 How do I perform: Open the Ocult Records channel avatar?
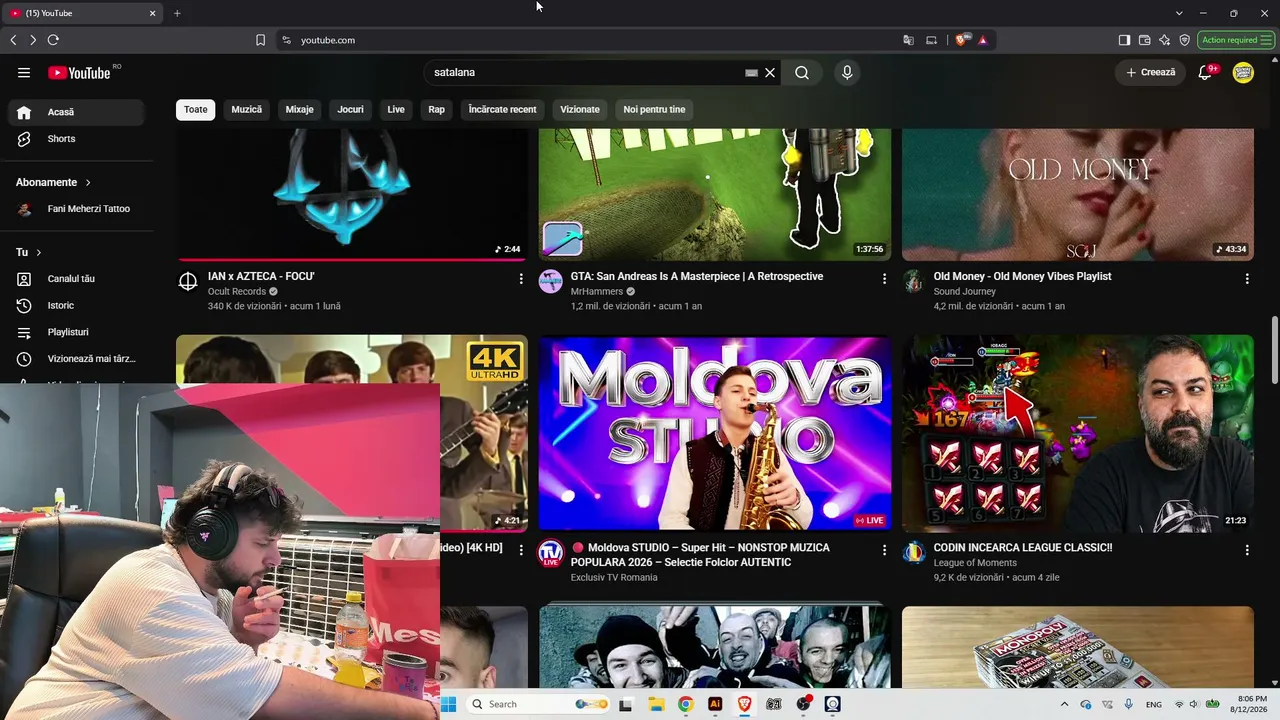(188, 282)
